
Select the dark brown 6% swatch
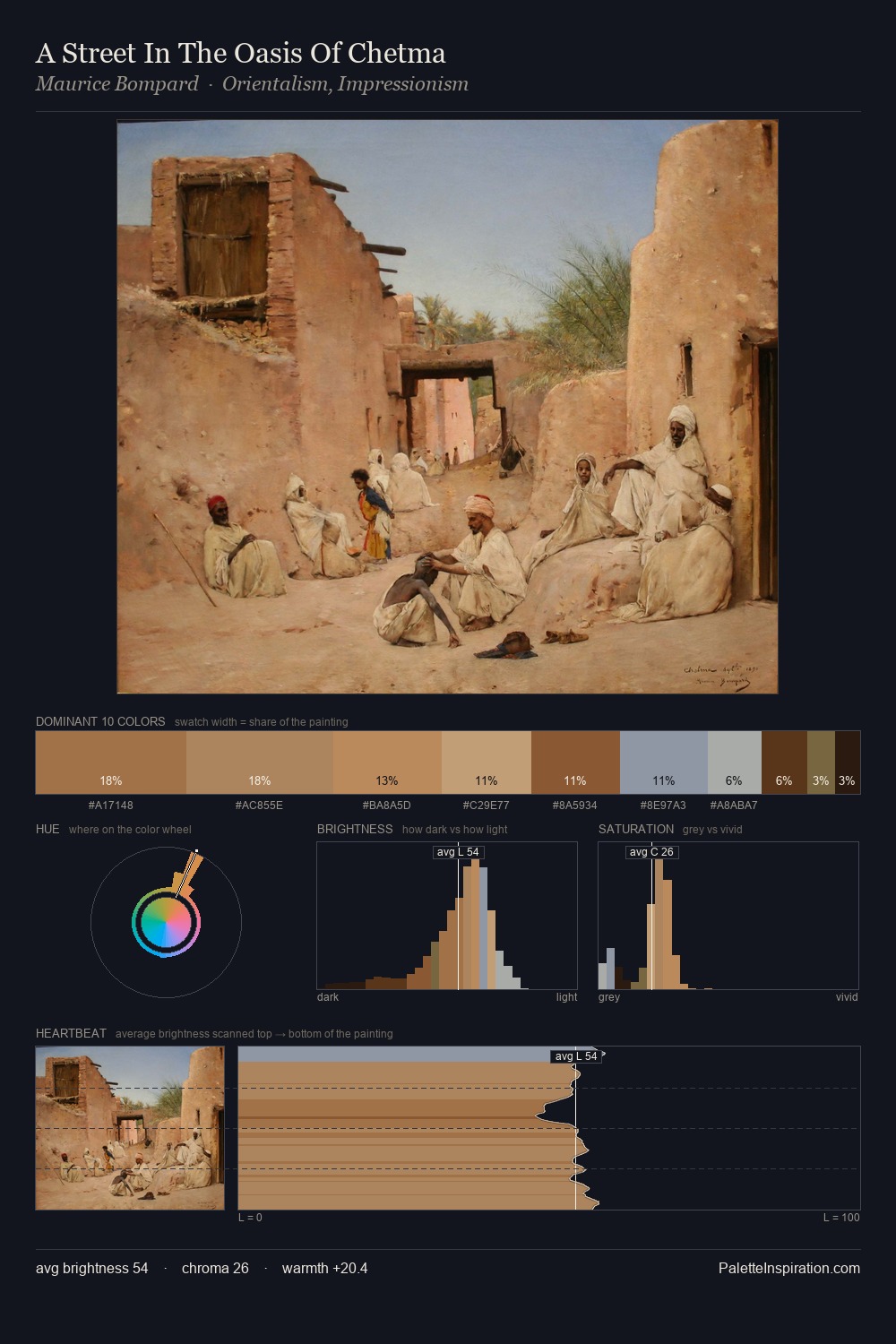click(784, 762)
